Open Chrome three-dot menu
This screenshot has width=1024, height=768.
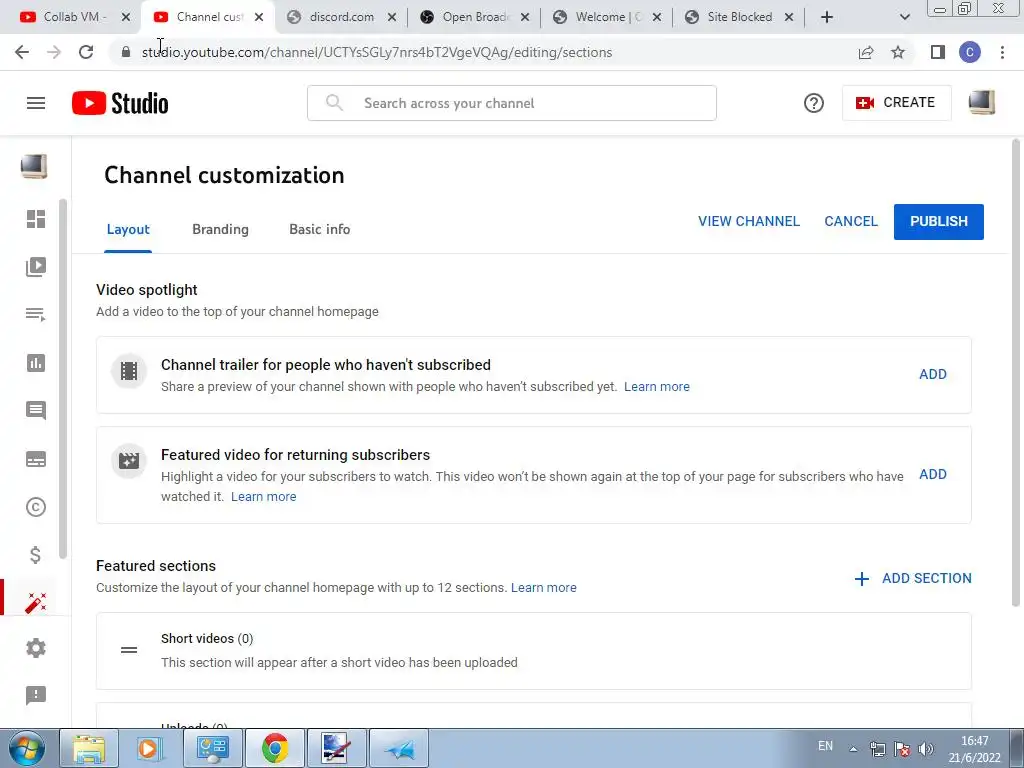coord(1002,52)
